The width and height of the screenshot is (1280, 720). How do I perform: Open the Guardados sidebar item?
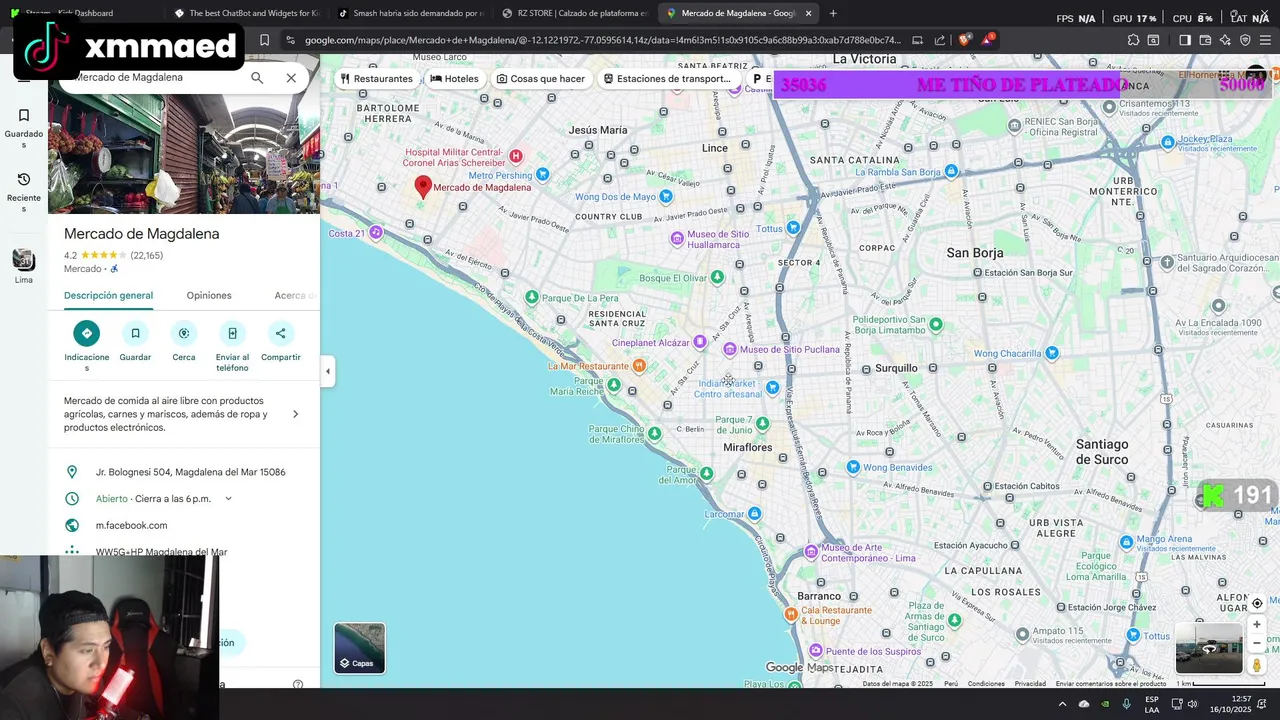[x=24, y=127]
